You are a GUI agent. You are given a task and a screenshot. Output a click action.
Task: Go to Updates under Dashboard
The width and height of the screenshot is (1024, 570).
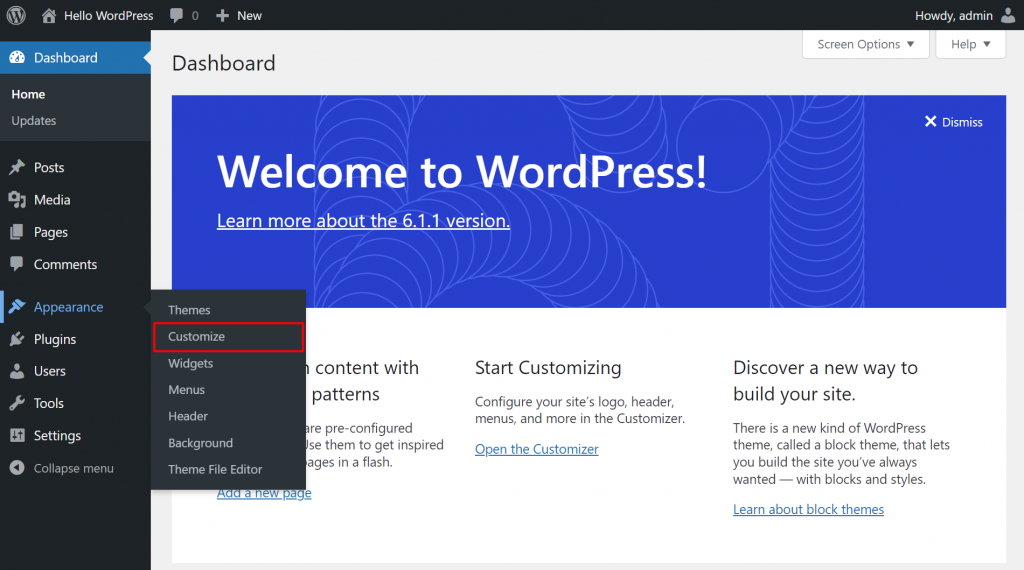click(x=34, y=120)
